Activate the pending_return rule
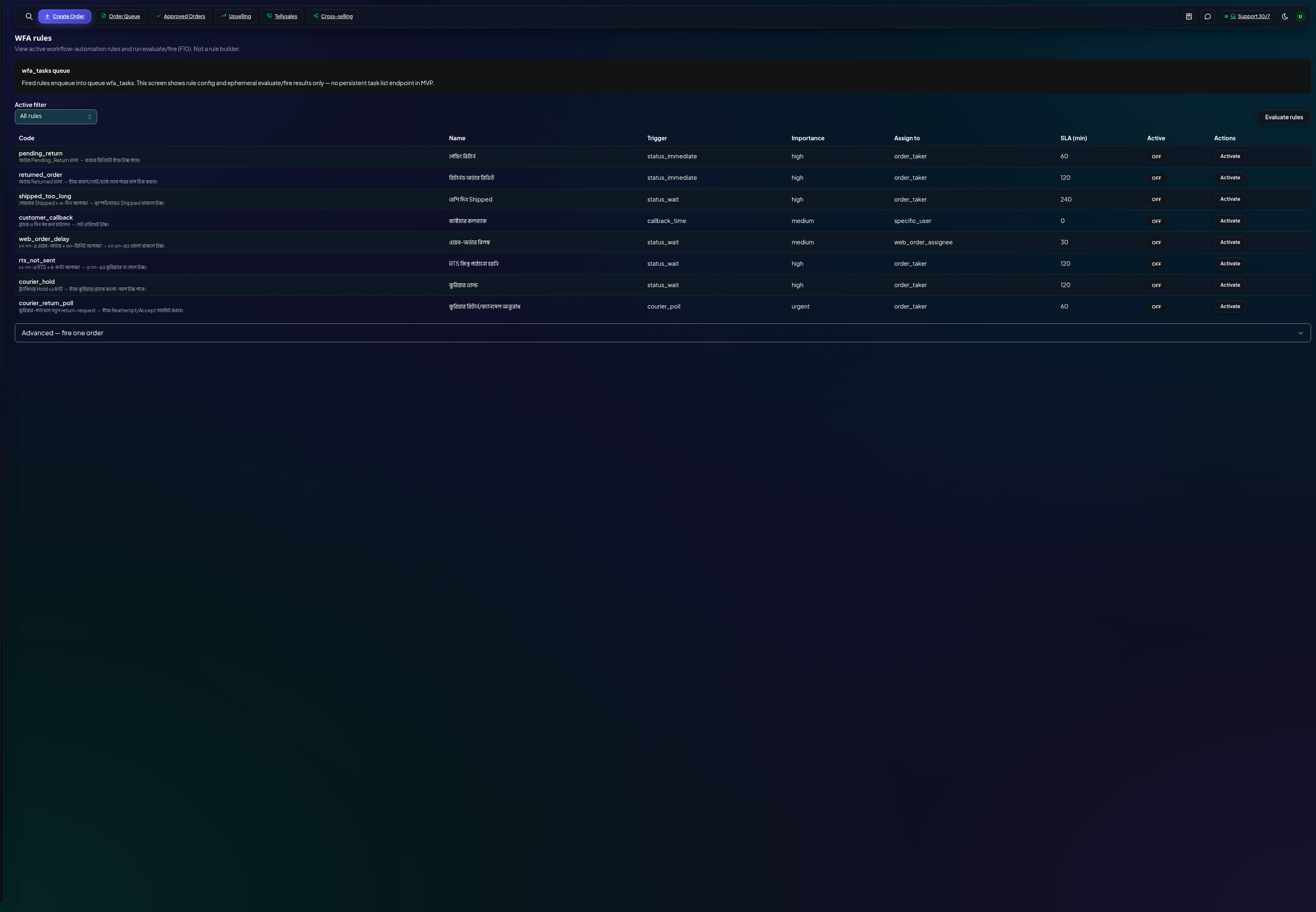 (1230, 157)
